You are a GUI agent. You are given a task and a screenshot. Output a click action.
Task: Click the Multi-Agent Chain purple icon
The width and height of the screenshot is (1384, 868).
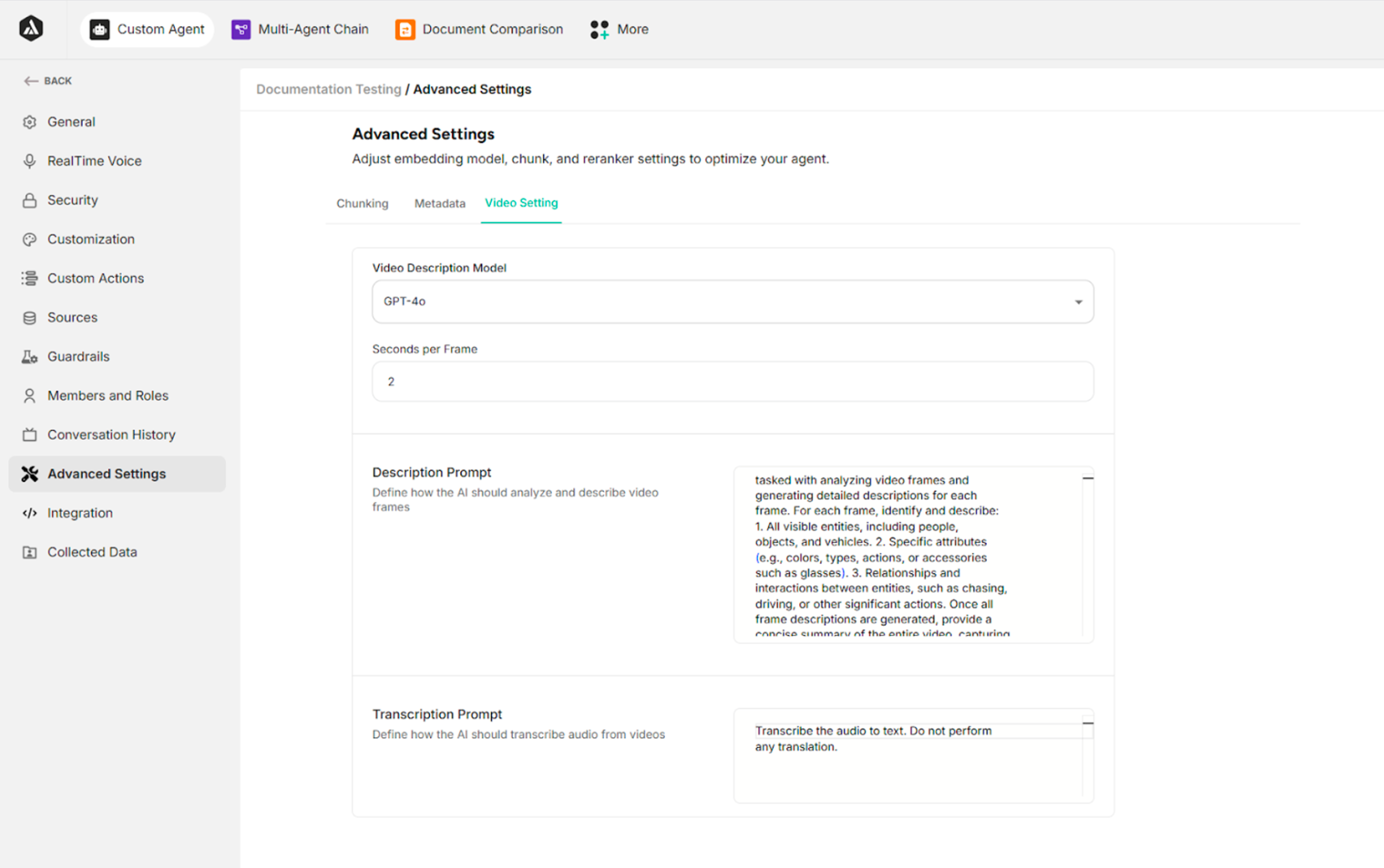(241, 29)
